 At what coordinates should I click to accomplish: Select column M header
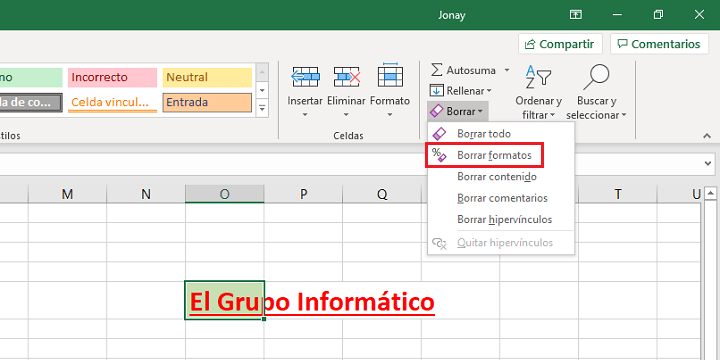pyautogui.click(x=68, y=194)
